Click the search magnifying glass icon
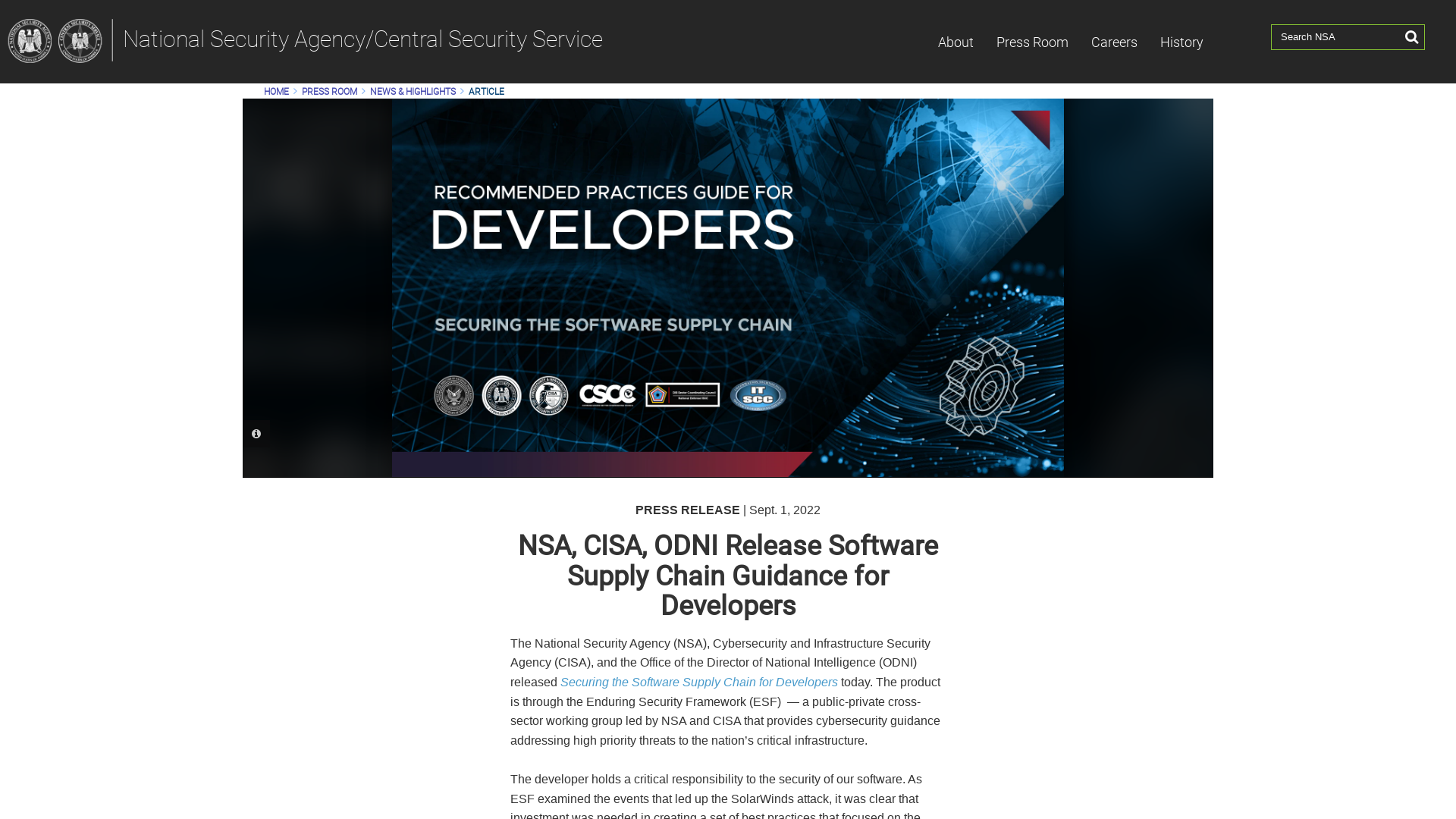The image size is (1456, 819). coord(1411,36)
